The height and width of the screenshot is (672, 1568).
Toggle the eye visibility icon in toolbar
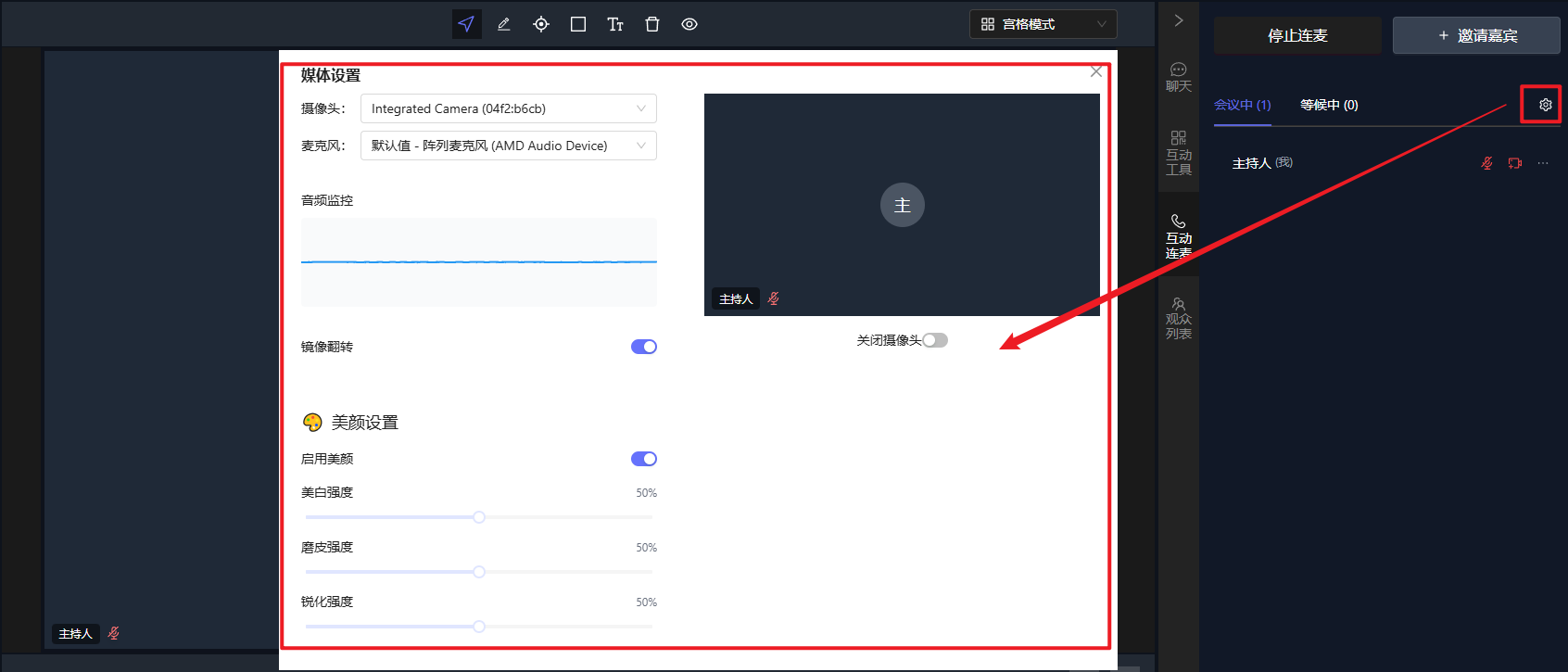point(689,24)
